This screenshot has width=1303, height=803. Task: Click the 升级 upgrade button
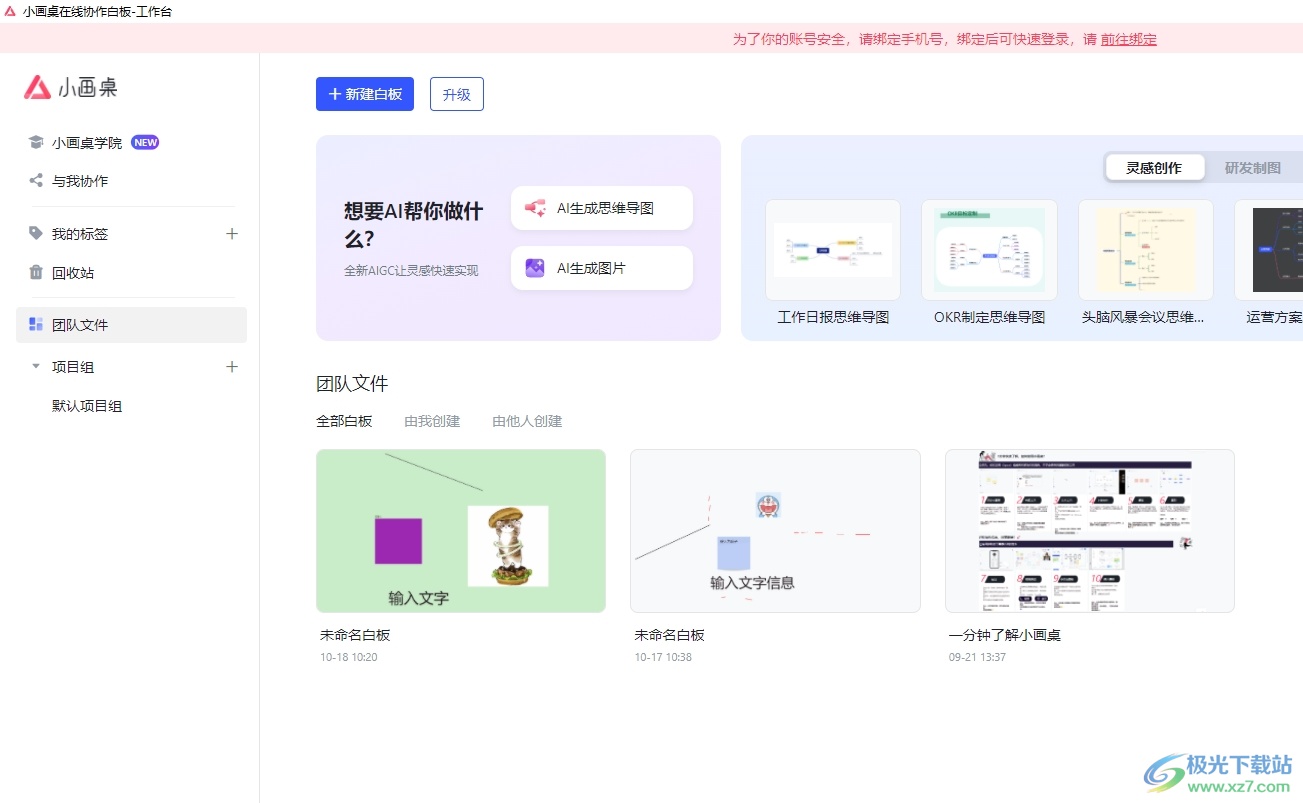[457, 94]
